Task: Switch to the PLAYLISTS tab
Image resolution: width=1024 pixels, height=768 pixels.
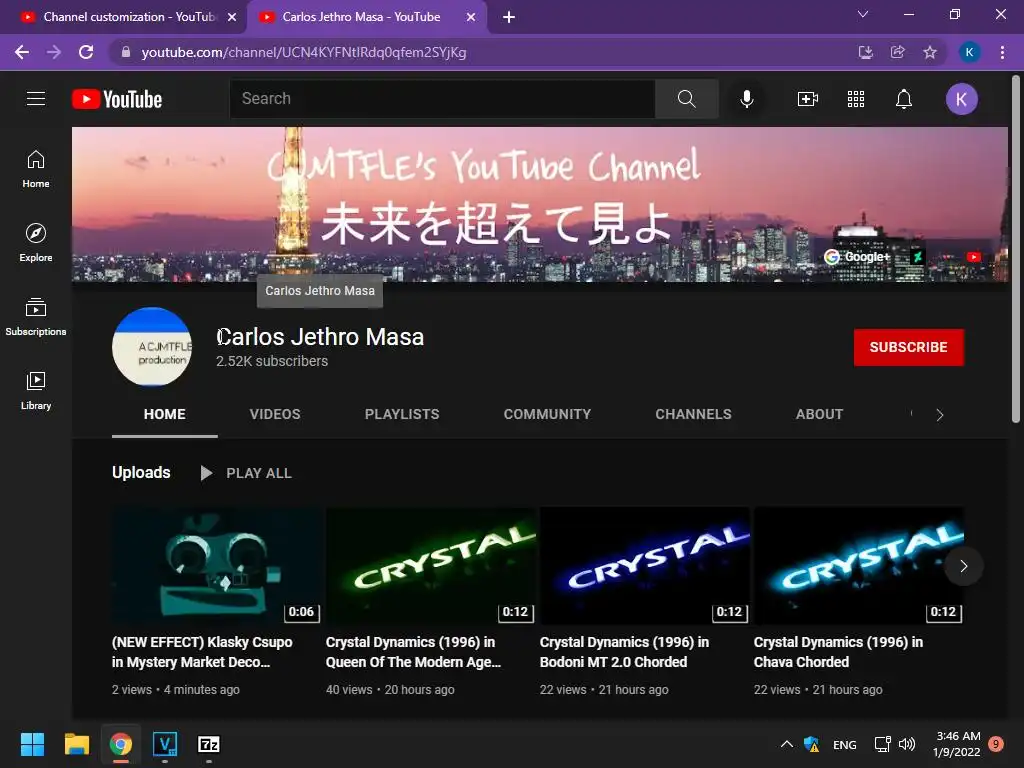Action: click(402, 414)
